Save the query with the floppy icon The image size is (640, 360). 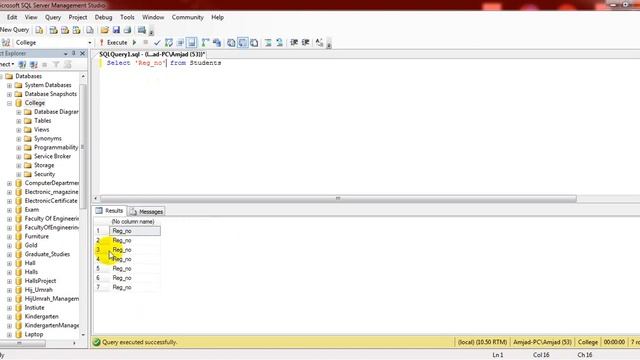click(x=116, y=30)
